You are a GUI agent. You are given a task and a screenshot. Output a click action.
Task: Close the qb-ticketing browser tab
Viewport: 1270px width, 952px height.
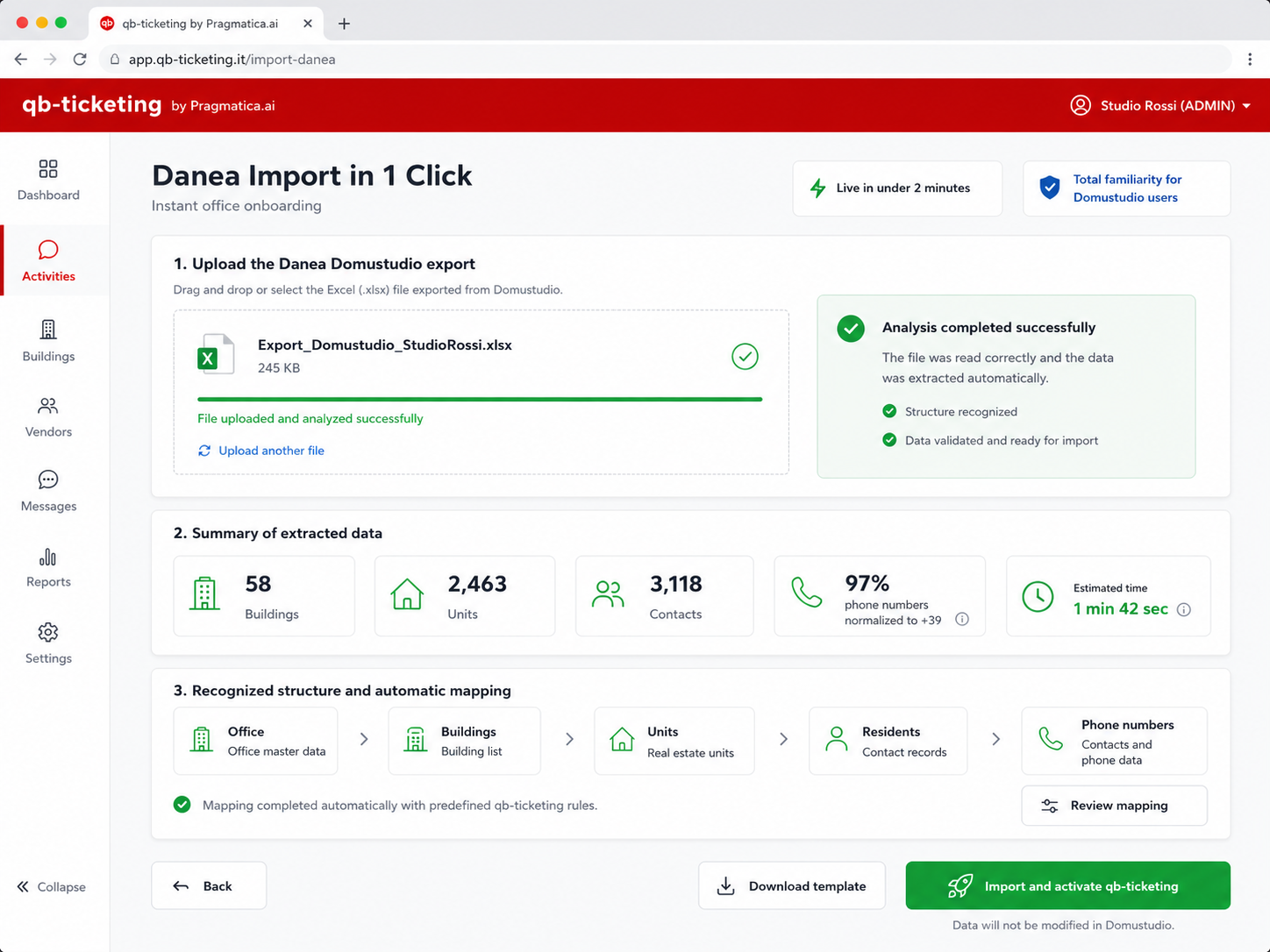pos(308,24)
